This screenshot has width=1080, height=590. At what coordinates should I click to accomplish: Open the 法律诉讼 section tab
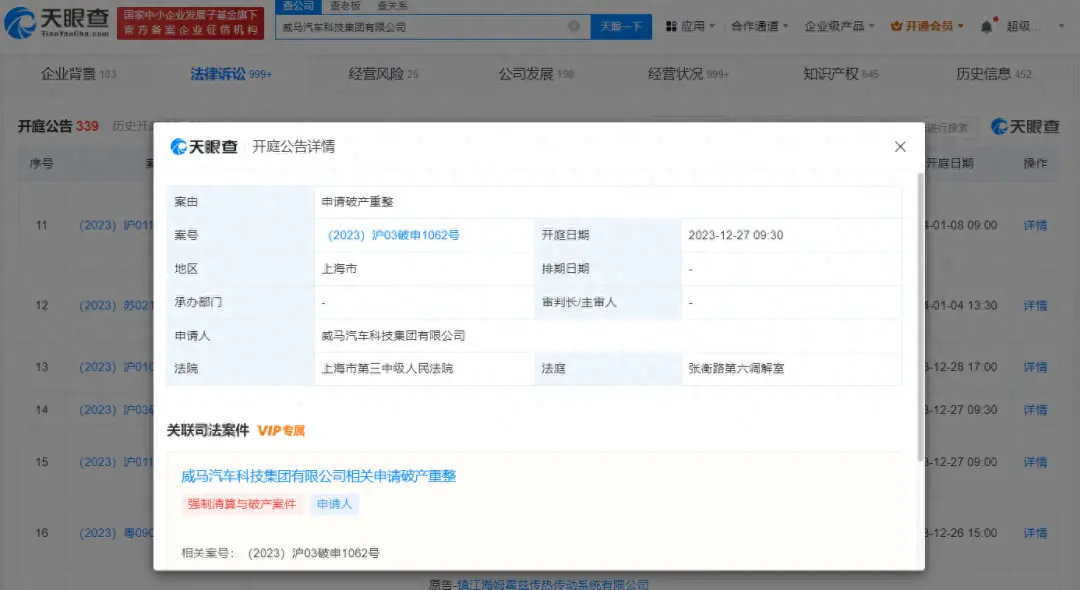click(x=231, y=74)
